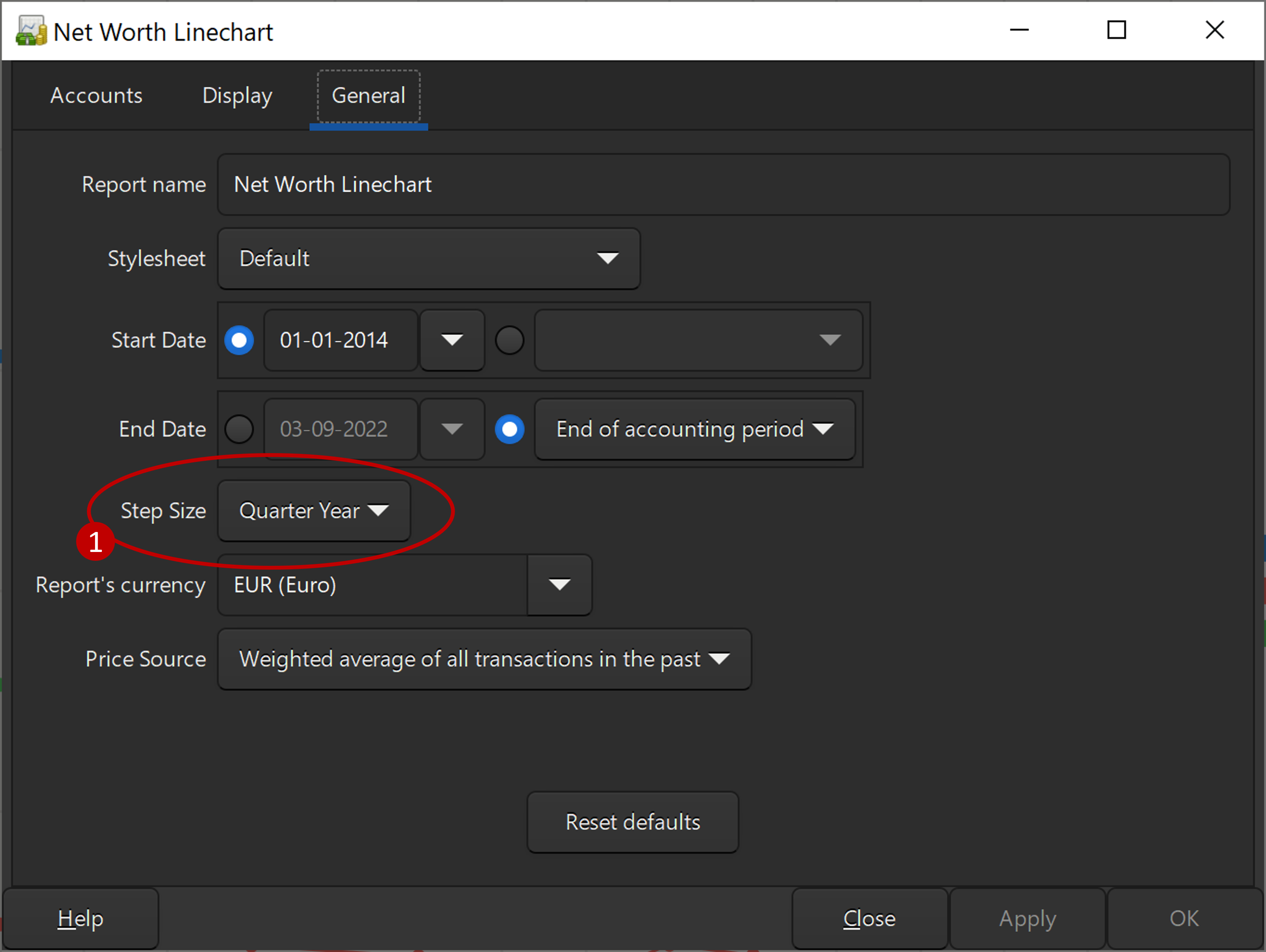Click the EUR (Euro) currency field
The width and height of the screenshot is (1266, 952).
372,585
